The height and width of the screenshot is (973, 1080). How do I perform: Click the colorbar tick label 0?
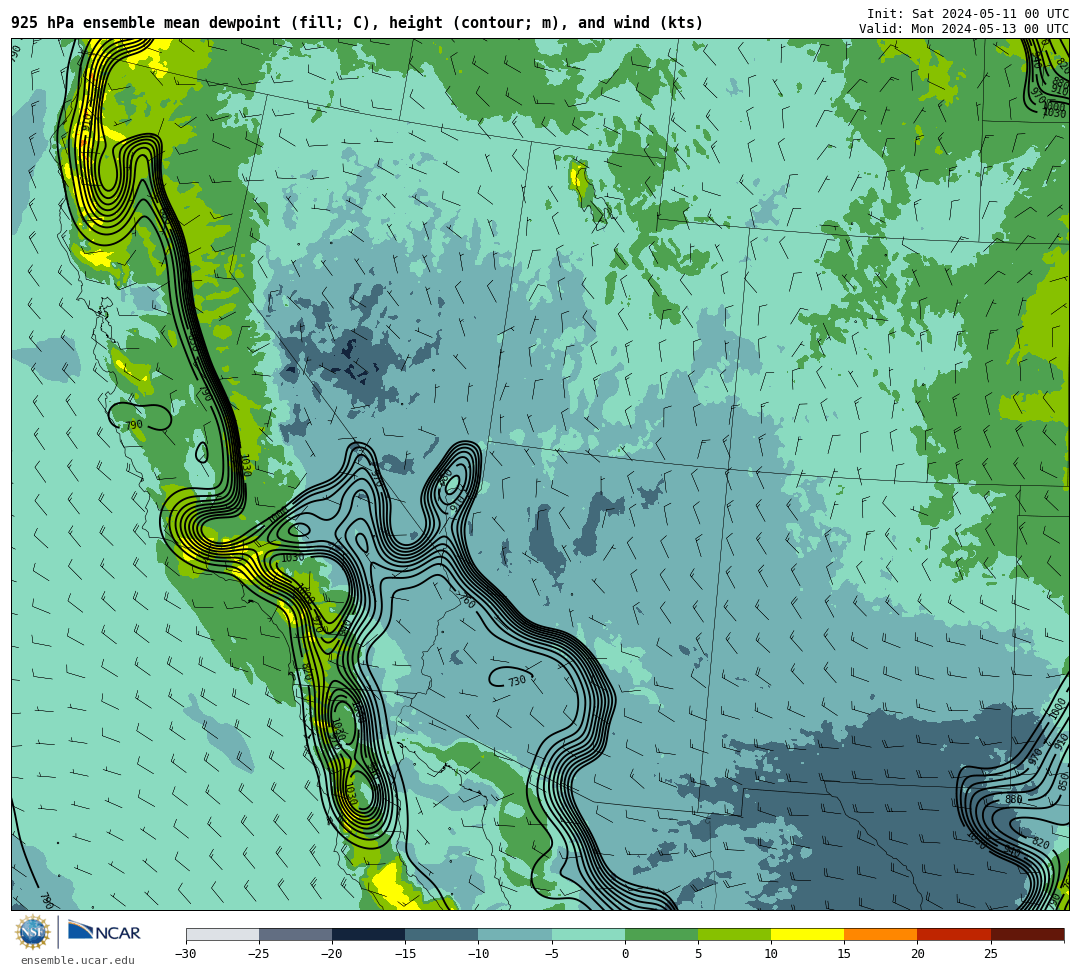tap(625, 954)
